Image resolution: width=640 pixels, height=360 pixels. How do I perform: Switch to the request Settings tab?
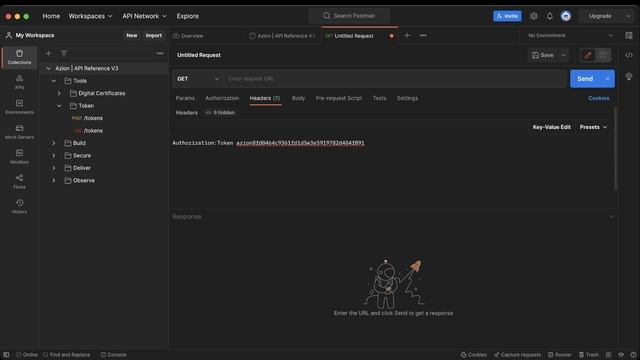[407, 98]
